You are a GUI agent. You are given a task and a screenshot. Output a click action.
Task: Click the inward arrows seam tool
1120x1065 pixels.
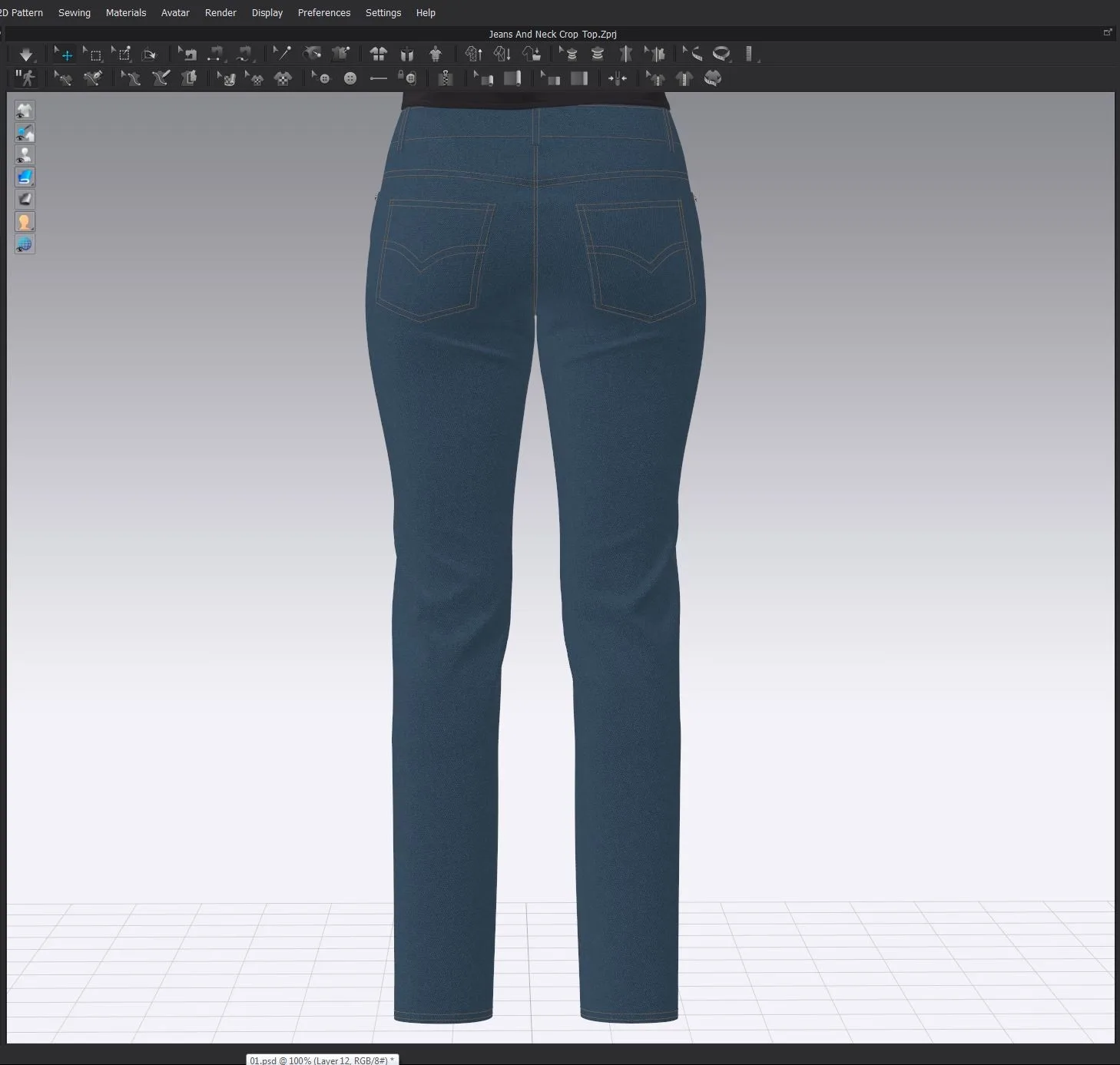tap(617, 78)
